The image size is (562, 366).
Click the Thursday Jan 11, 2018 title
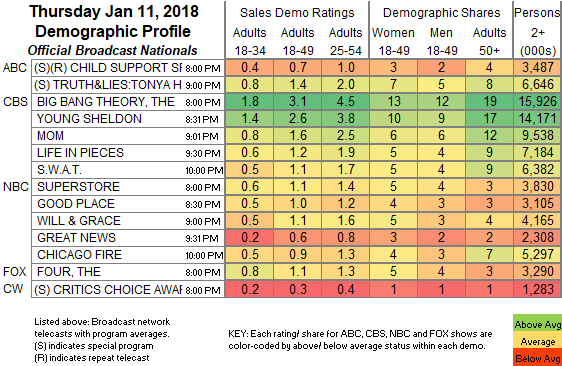click(x=114, y=11)
